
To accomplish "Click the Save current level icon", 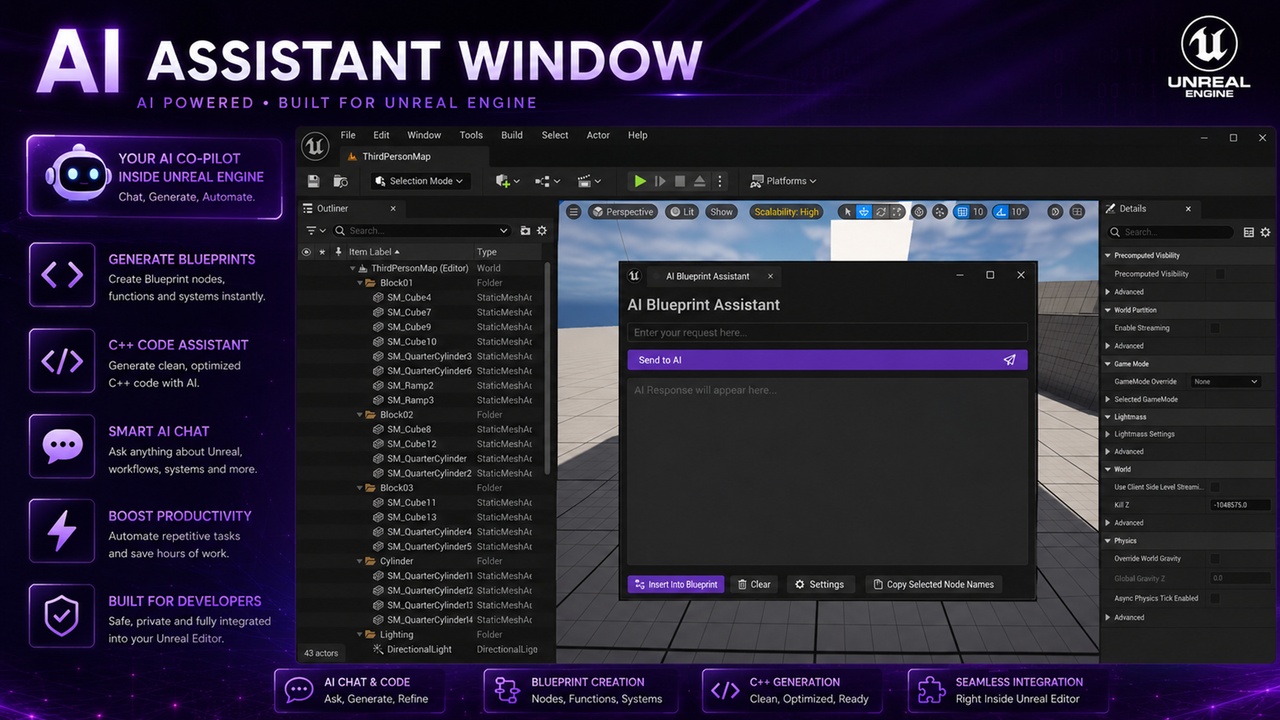I will 314,181.
